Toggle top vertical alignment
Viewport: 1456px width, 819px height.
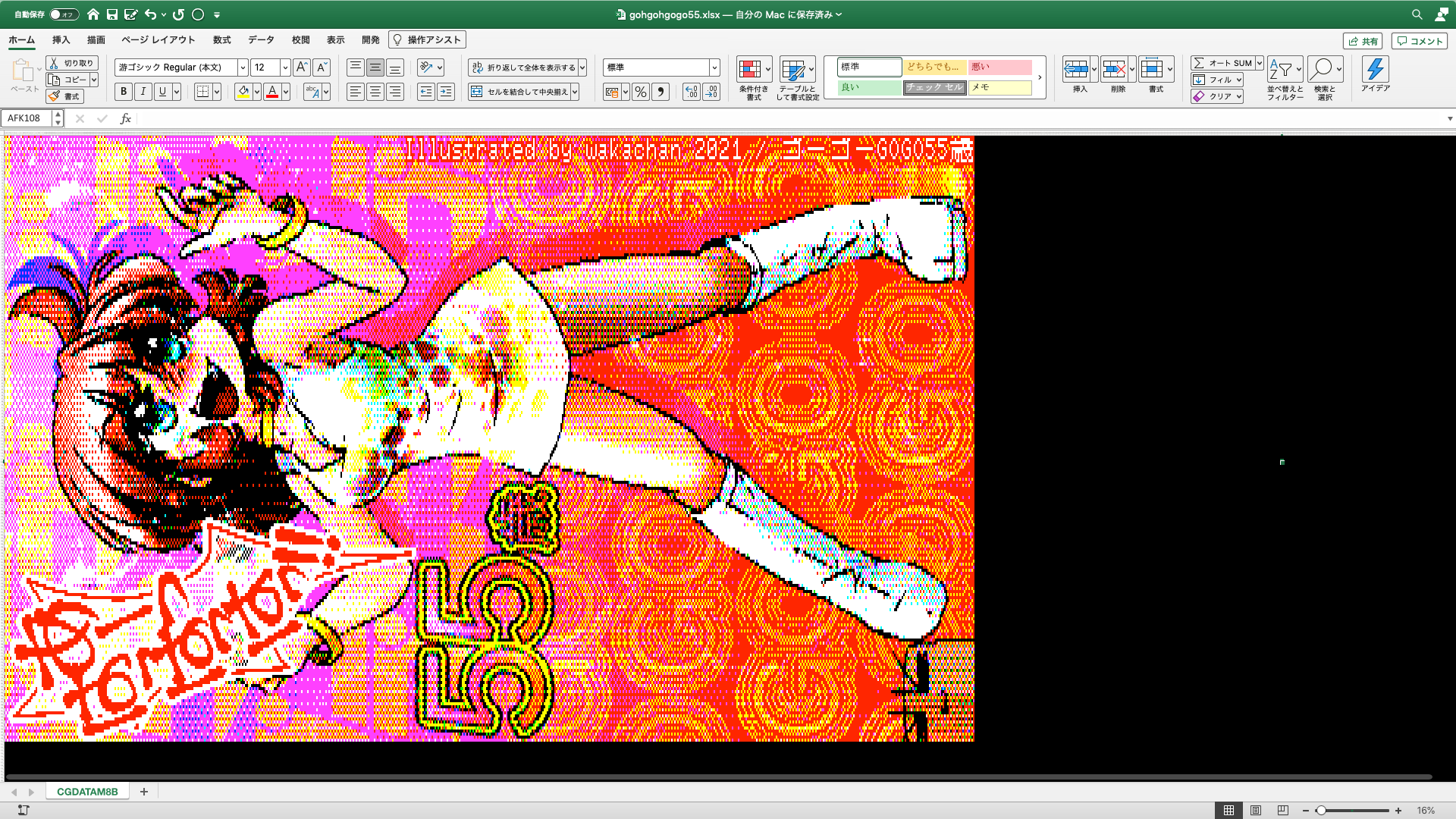point(356,67)
